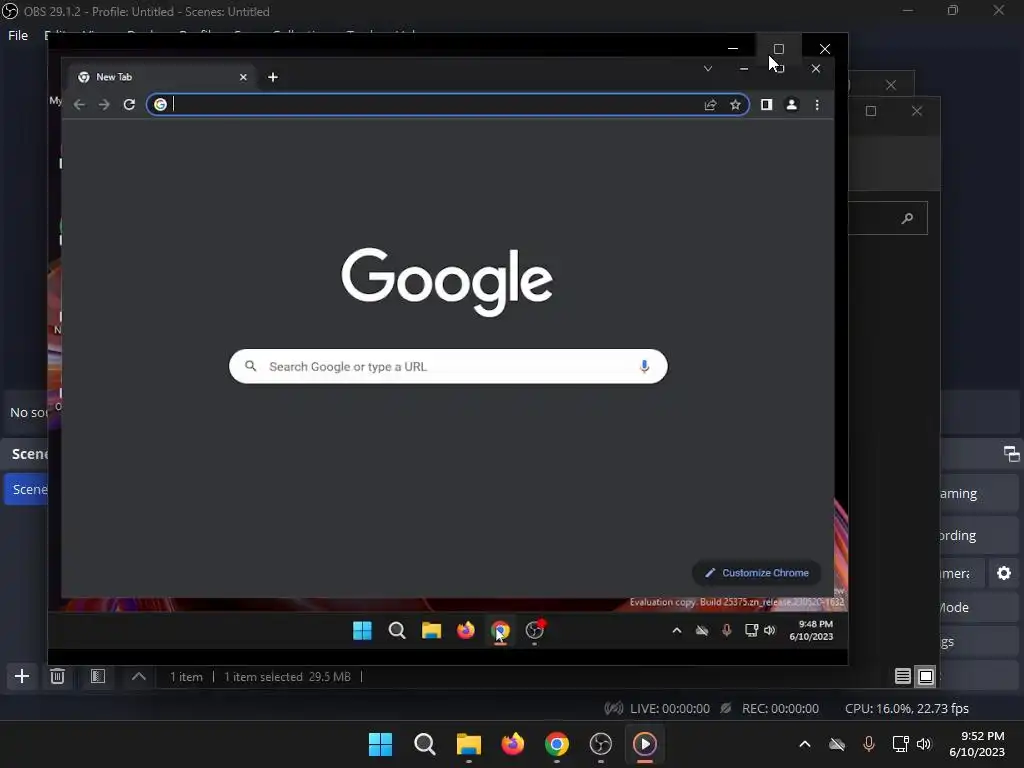Image resolution: width=1024 pixels, height=768 pixels.
Task: Close the New Tab tab in Chrome
Action: tap(243, 77)
